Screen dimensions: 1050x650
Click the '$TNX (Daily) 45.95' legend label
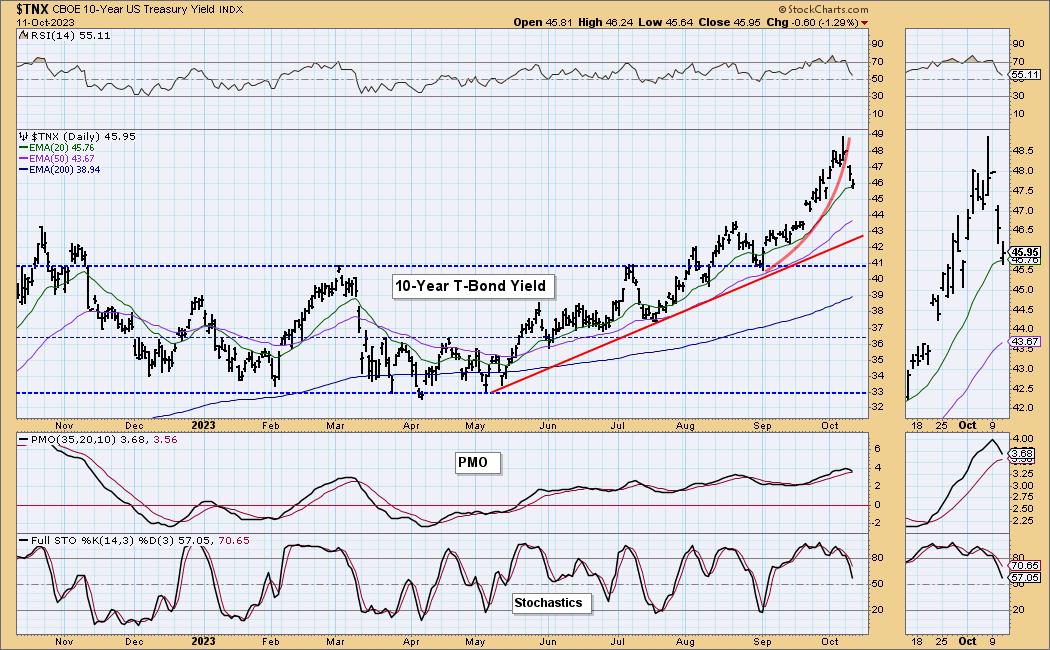tap(84, 137)
